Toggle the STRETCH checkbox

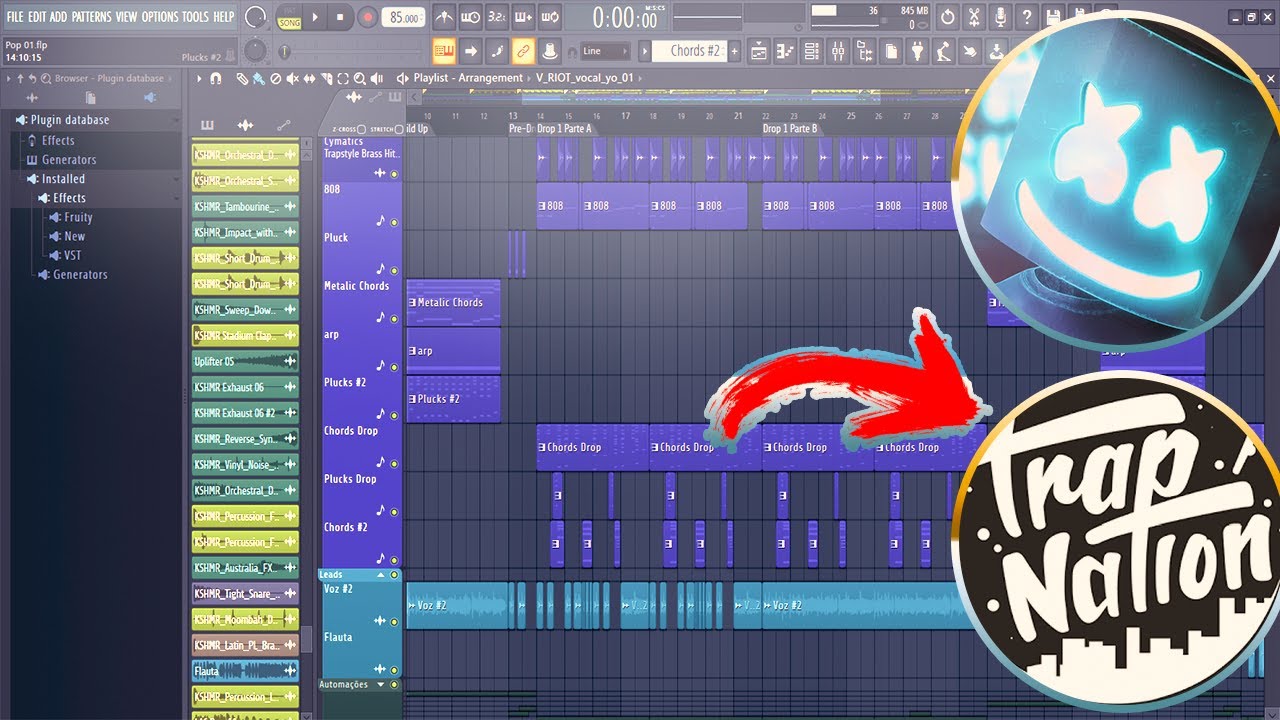399,129
